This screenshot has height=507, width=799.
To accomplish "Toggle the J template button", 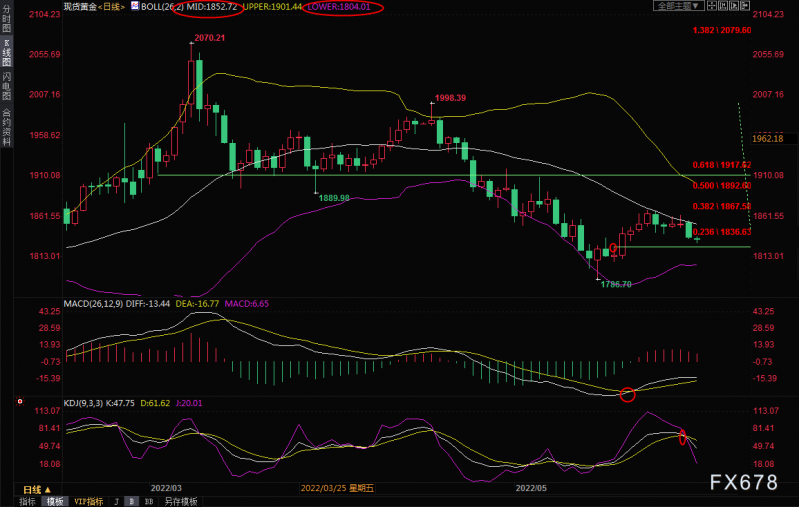I will pos(117,502).
